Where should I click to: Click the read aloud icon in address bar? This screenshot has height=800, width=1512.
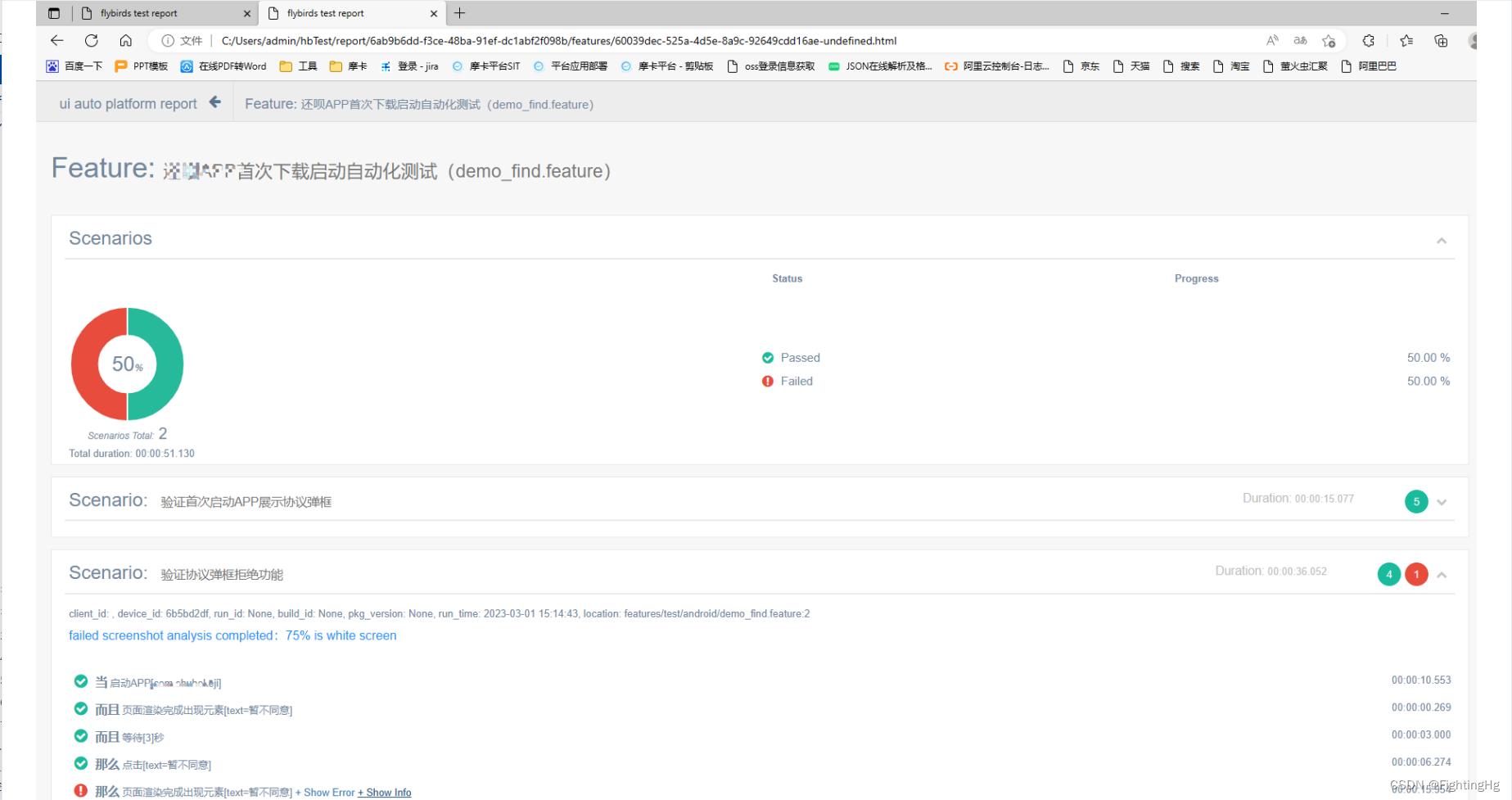[1272, 40]
